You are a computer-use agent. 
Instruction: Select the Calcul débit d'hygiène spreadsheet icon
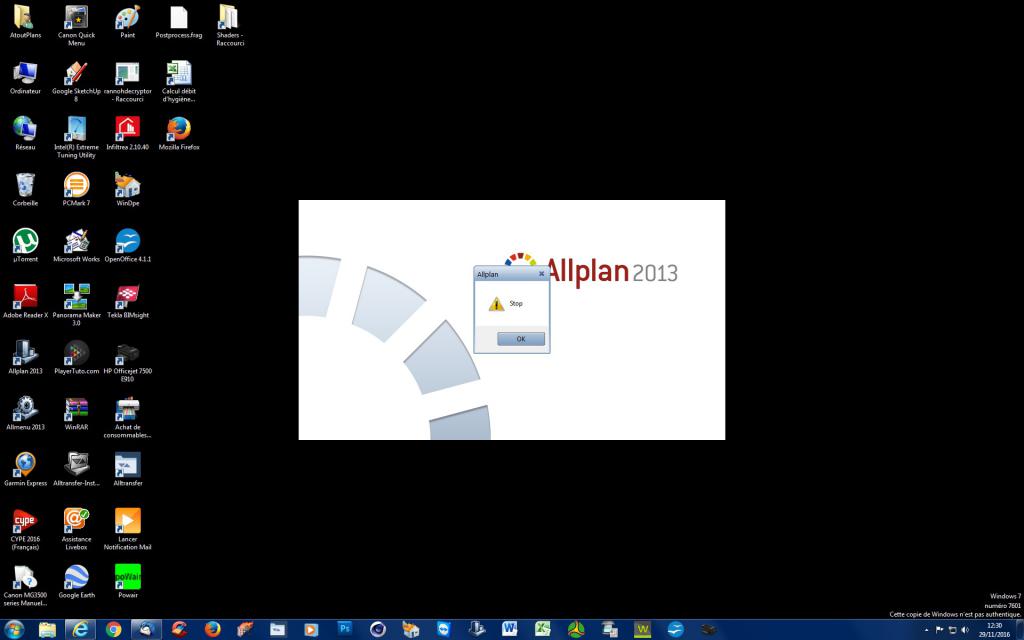(178, 82)
